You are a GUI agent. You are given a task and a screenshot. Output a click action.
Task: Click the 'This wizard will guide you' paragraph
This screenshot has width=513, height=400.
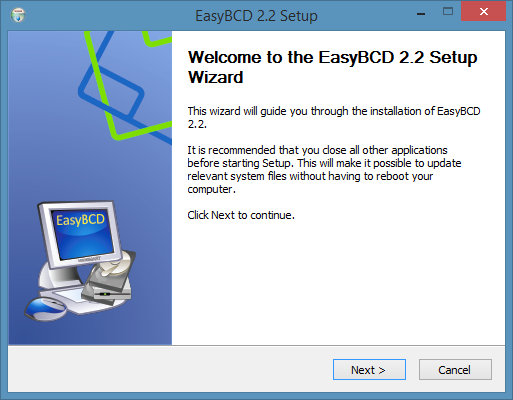click(334, 117)
